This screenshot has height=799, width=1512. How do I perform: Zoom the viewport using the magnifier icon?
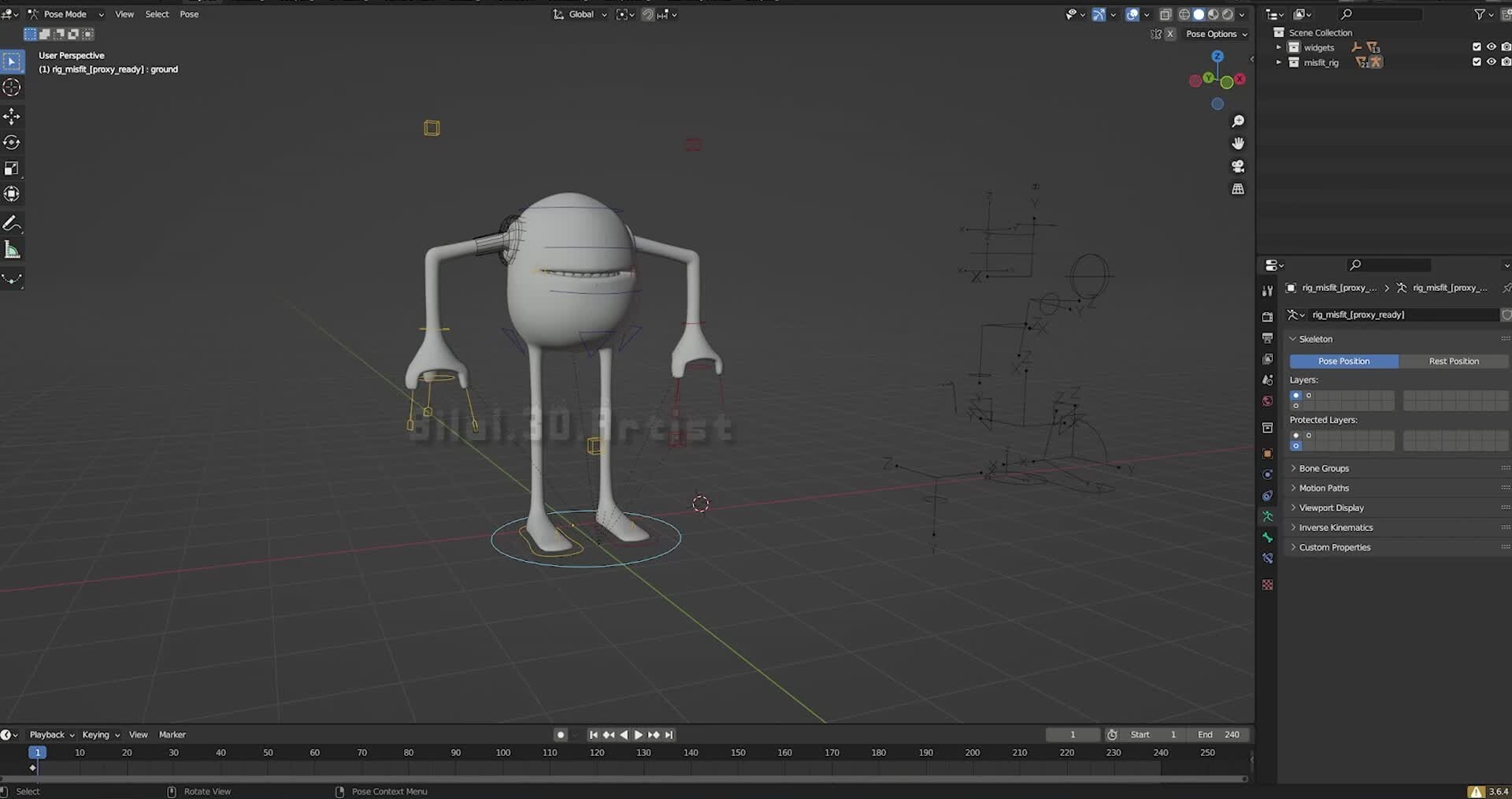tap(1238, 121)
